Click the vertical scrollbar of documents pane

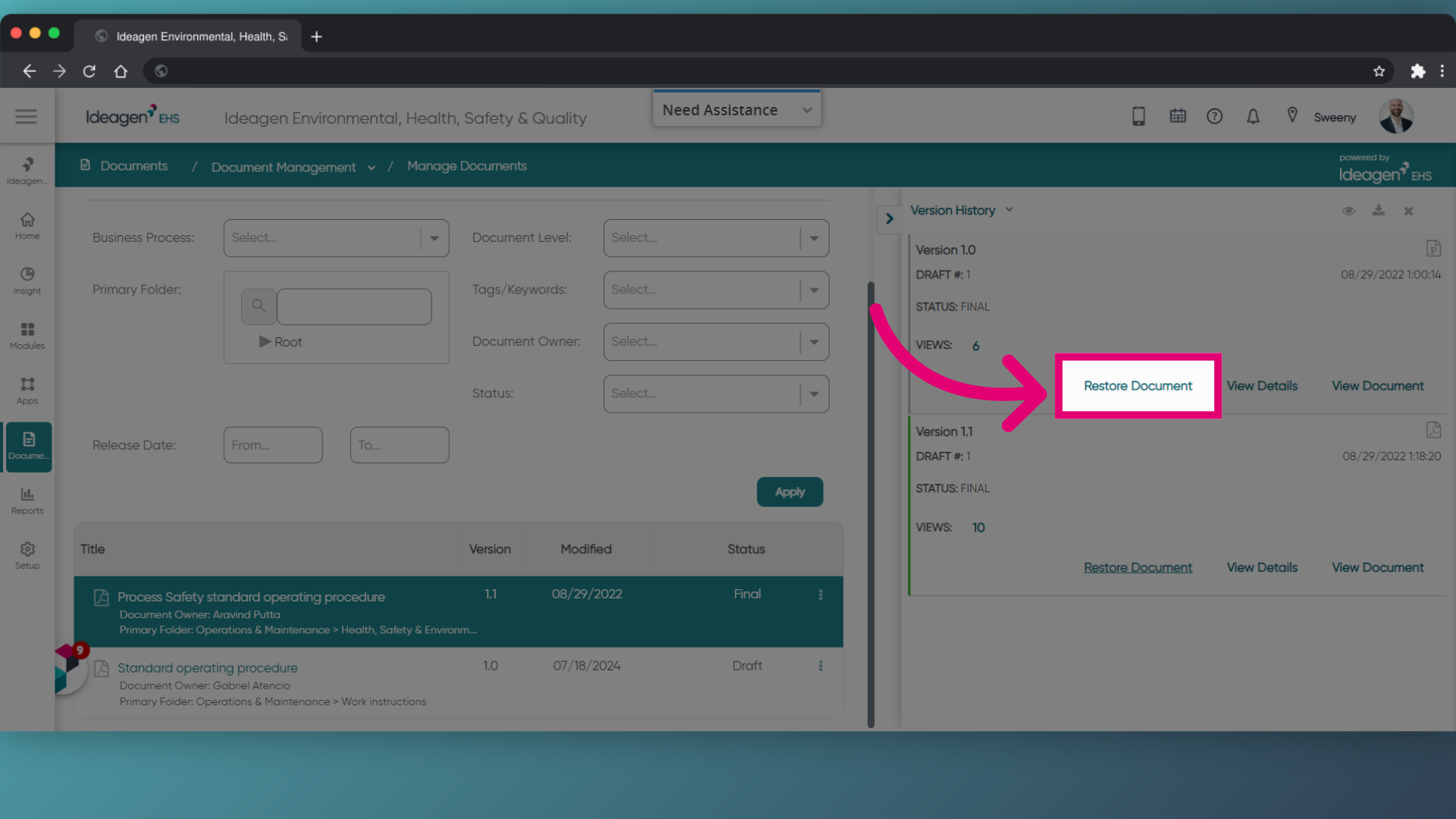[x=871, y=504]
